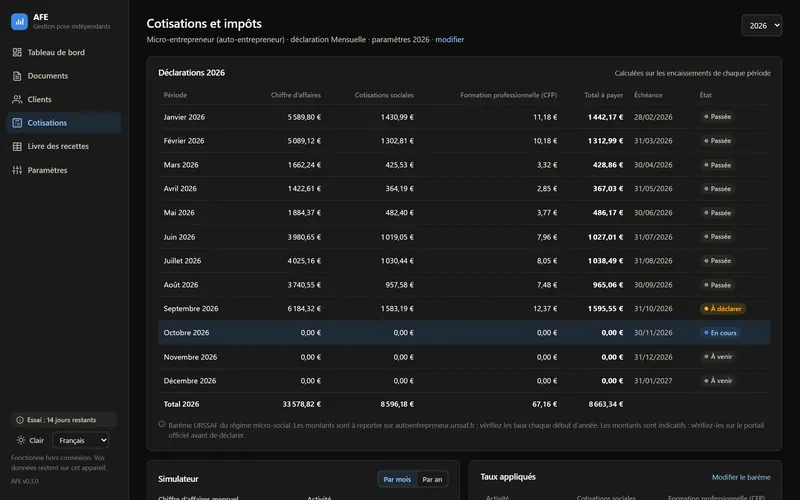Click the 31/05/2026 échéance date
Image resolution: width=800 pixels, height=500 pixels.
[x=653, y=189]
